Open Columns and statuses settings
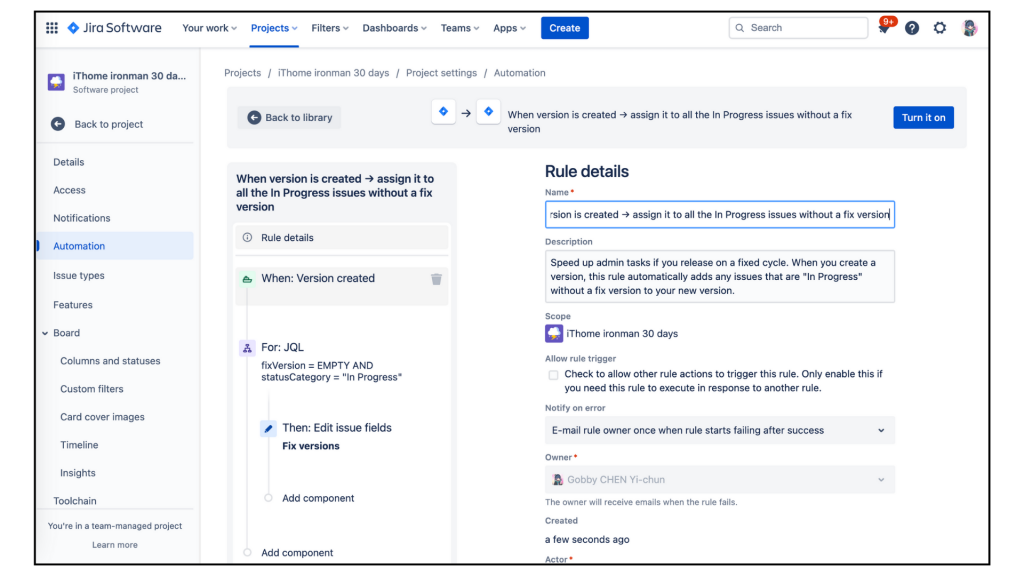1024x576 pixels. click(x=110, y=361)
